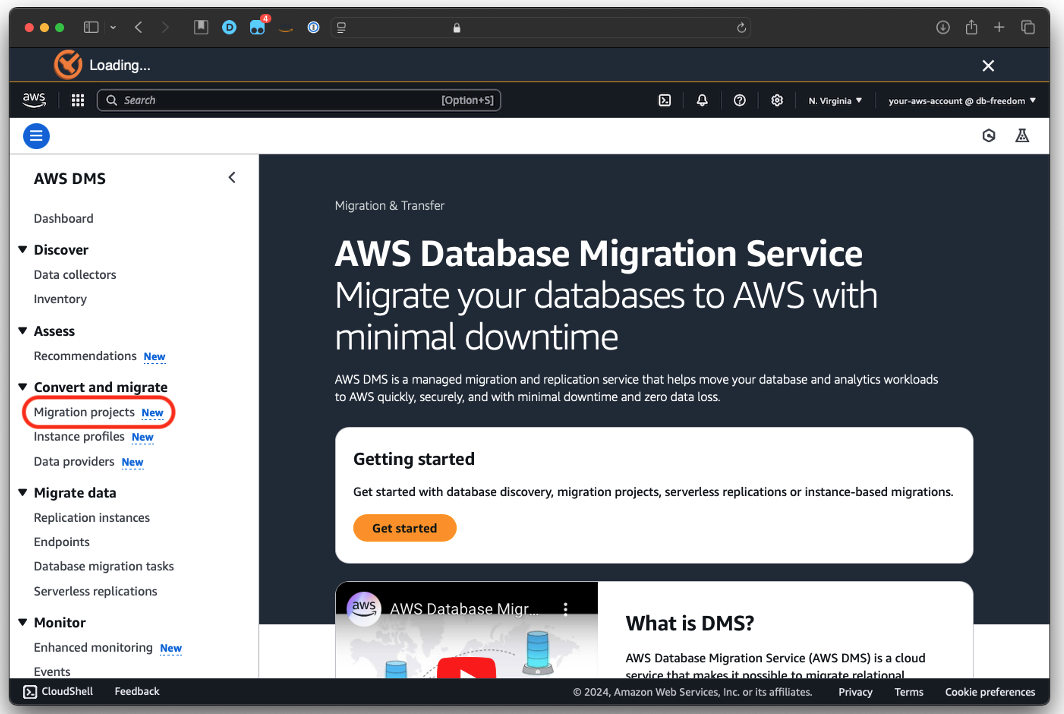Open the lab flask icon
The image size is (1064, 714).
pos(1022,136)
